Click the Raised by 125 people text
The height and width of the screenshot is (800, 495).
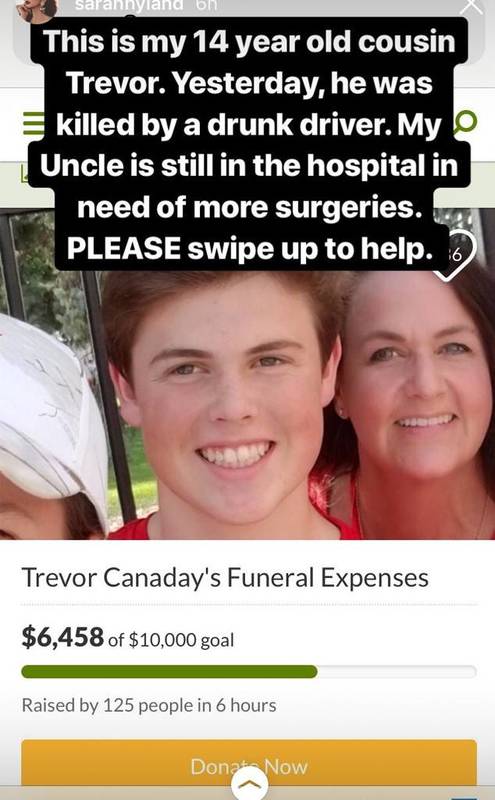[149, 705]
